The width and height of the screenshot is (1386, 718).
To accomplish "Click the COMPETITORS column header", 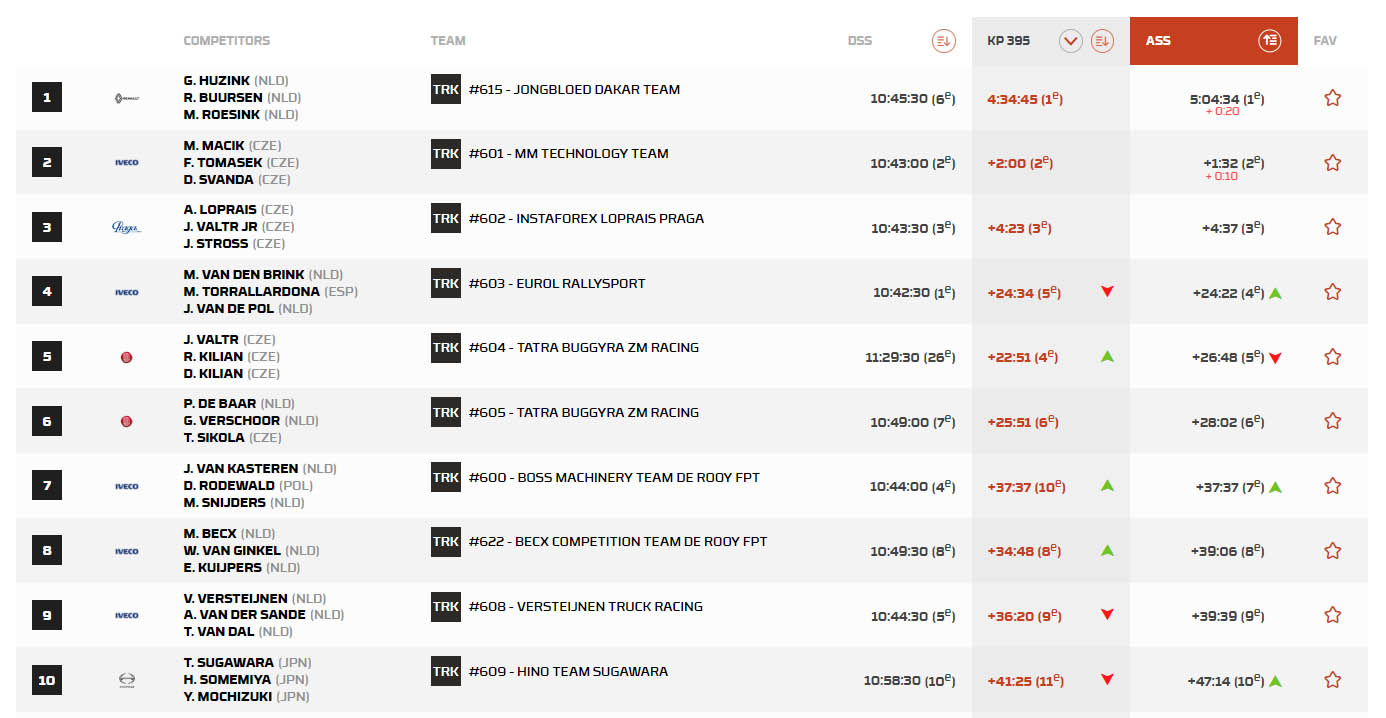I will (x=227, y=41).
